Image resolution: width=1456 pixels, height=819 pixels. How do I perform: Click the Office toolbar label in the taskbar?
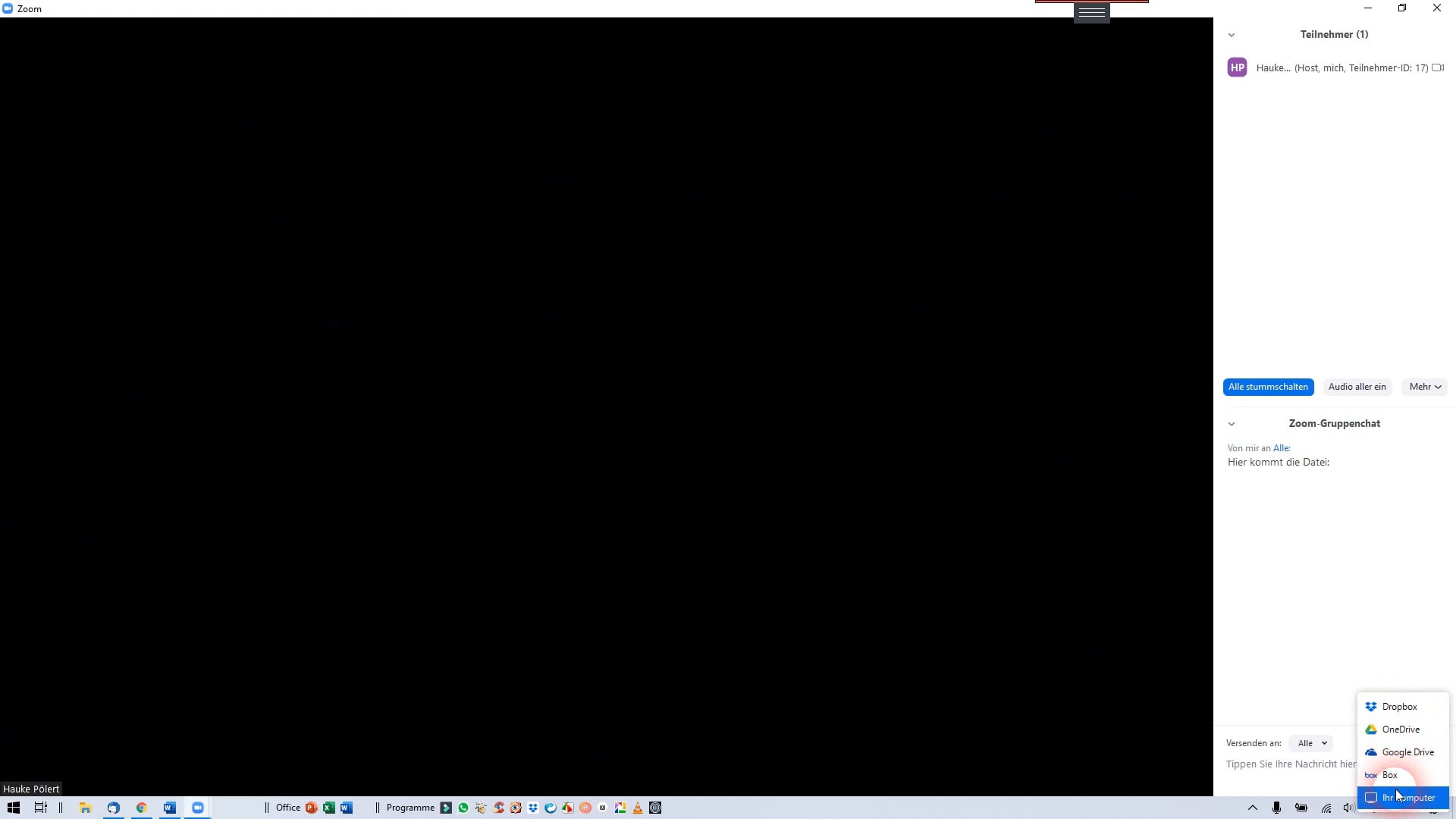tap(287, 808)
